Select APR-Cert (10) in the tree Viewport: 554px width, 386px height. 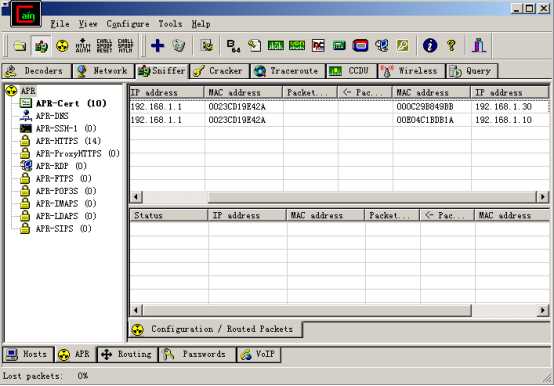click(71, 103)
